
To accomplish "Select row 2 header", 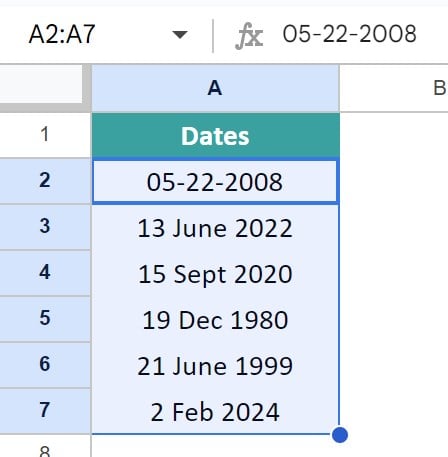I will pos(45,181).
